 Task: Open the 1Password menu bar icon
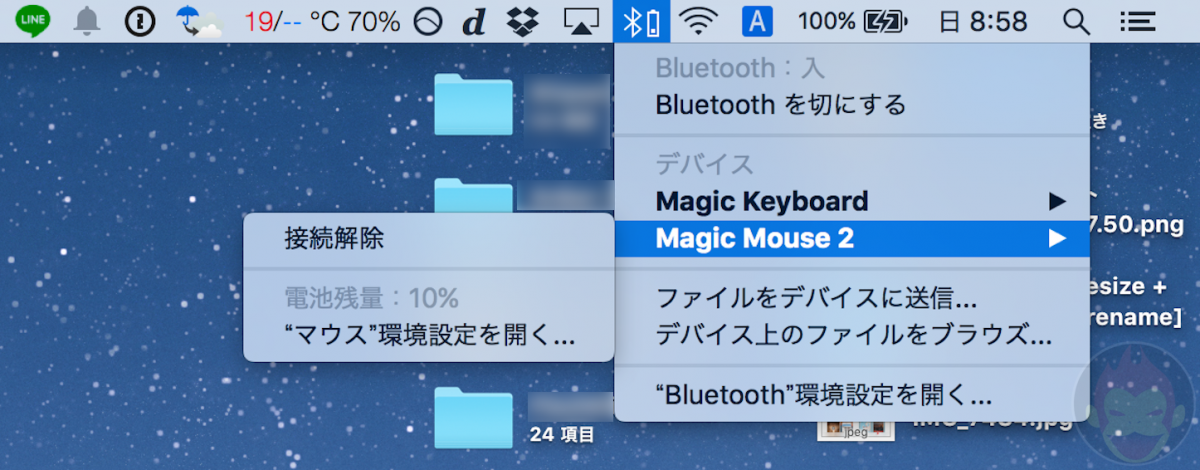point(140,20)
